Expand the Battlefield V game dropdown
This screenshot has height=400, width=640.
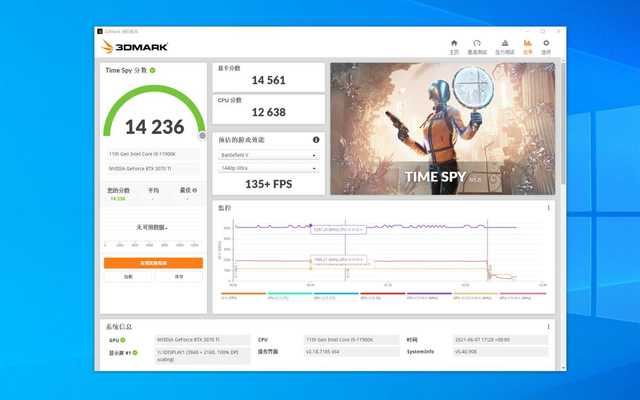tap(269, 155)
